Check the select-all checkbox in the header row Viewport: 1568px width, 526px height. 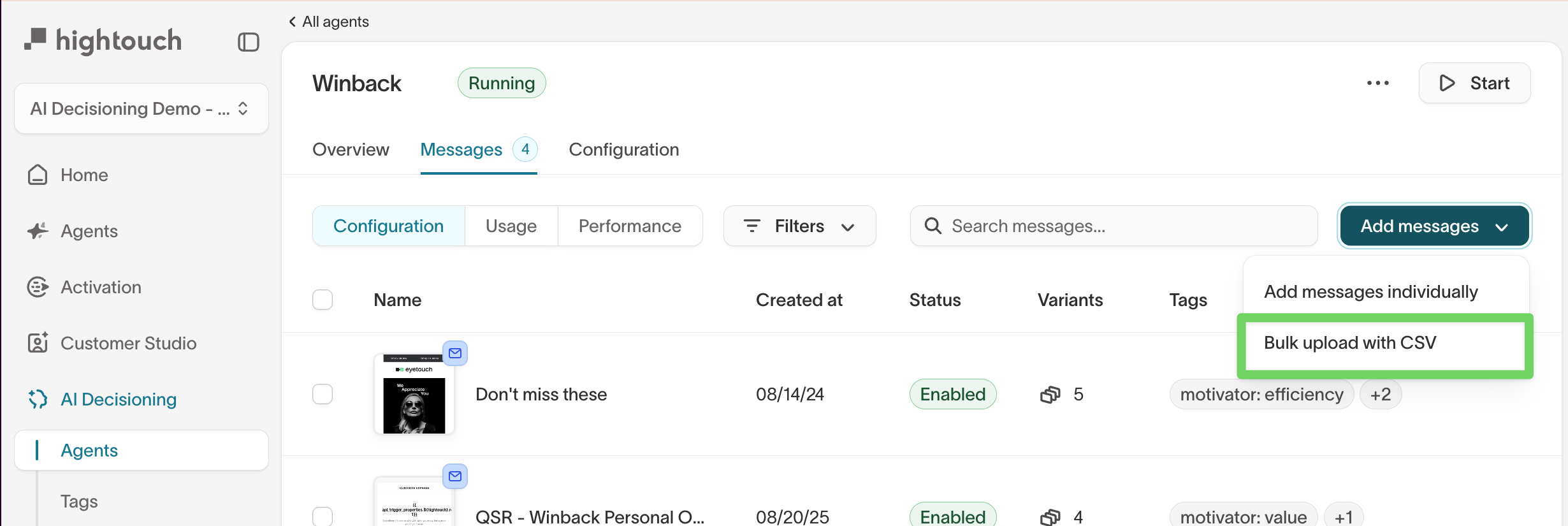[x=323, y=299]
